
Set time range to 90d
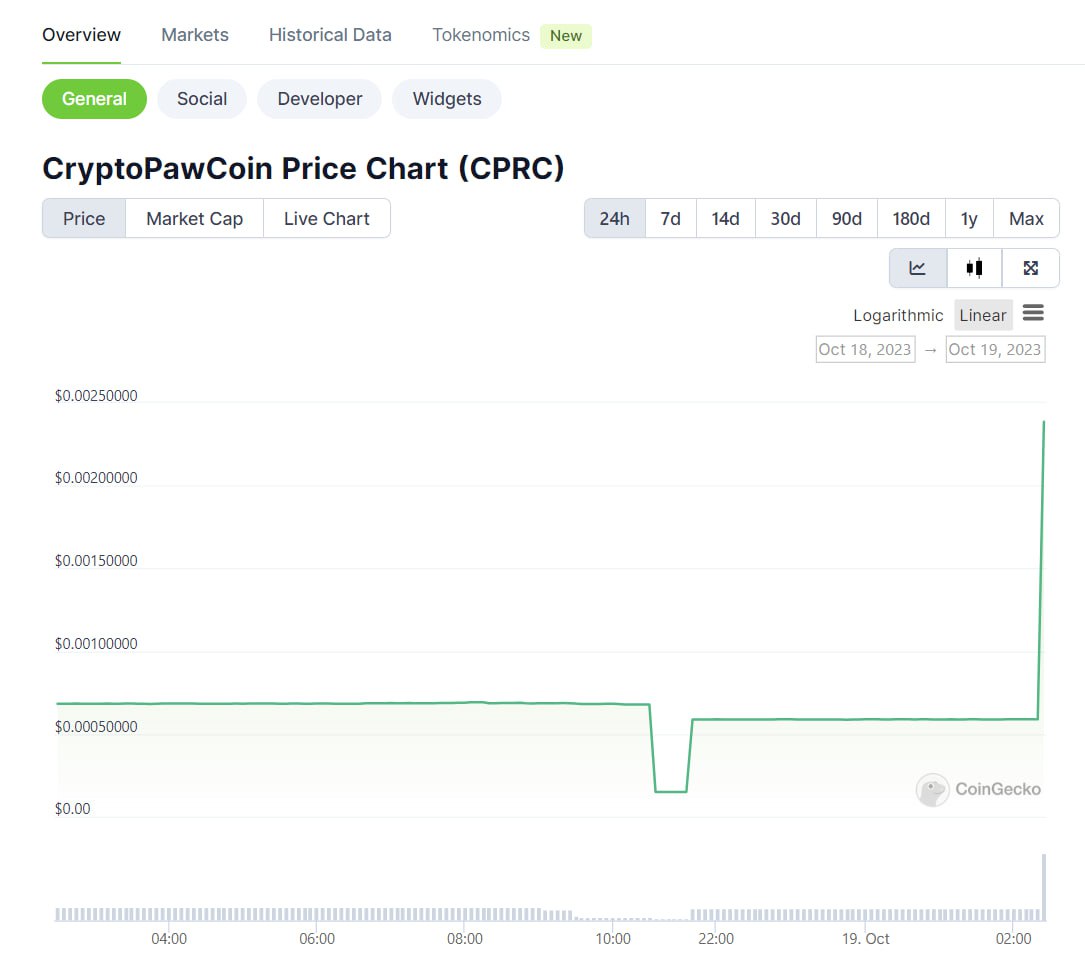[847, 219]
